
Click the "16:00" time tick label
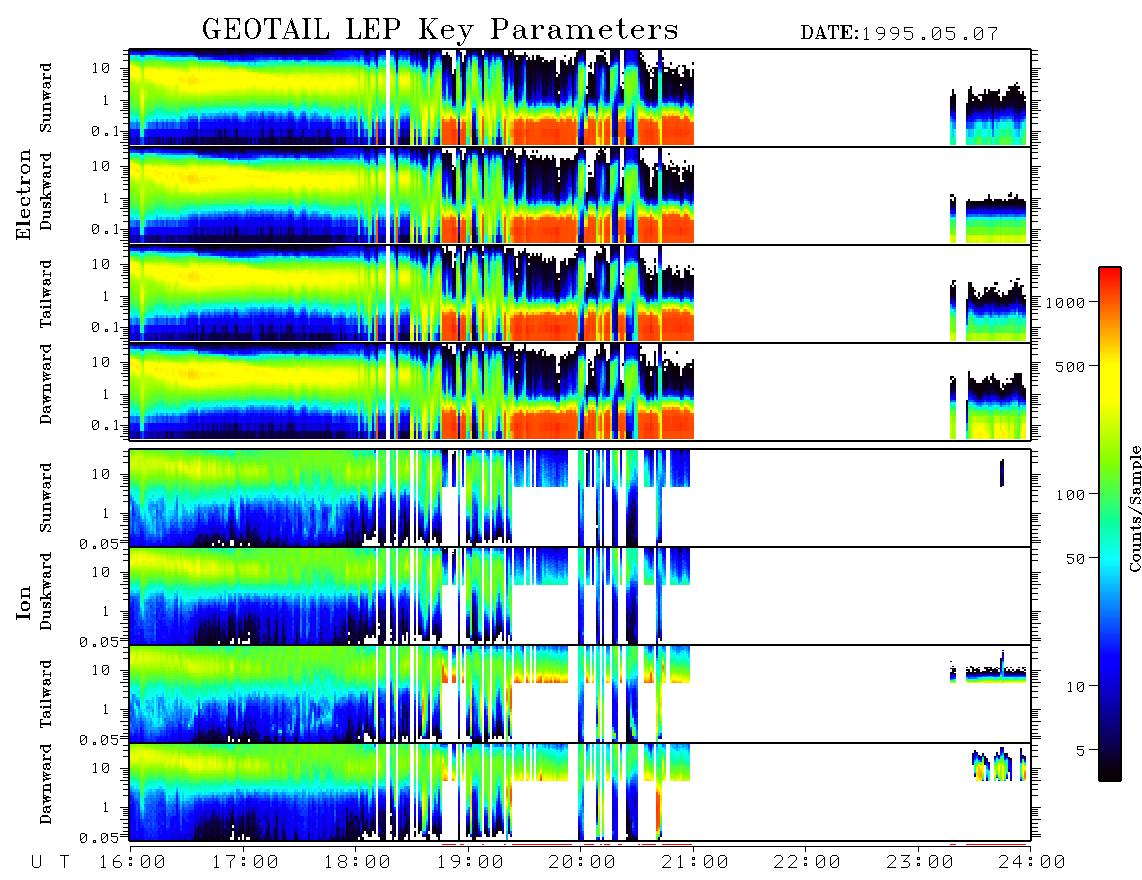[132, 862]
